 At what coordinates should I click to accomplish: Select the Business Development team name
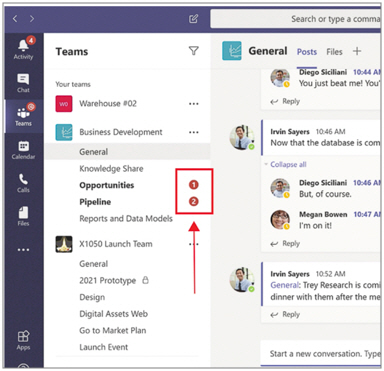[121, 132]
